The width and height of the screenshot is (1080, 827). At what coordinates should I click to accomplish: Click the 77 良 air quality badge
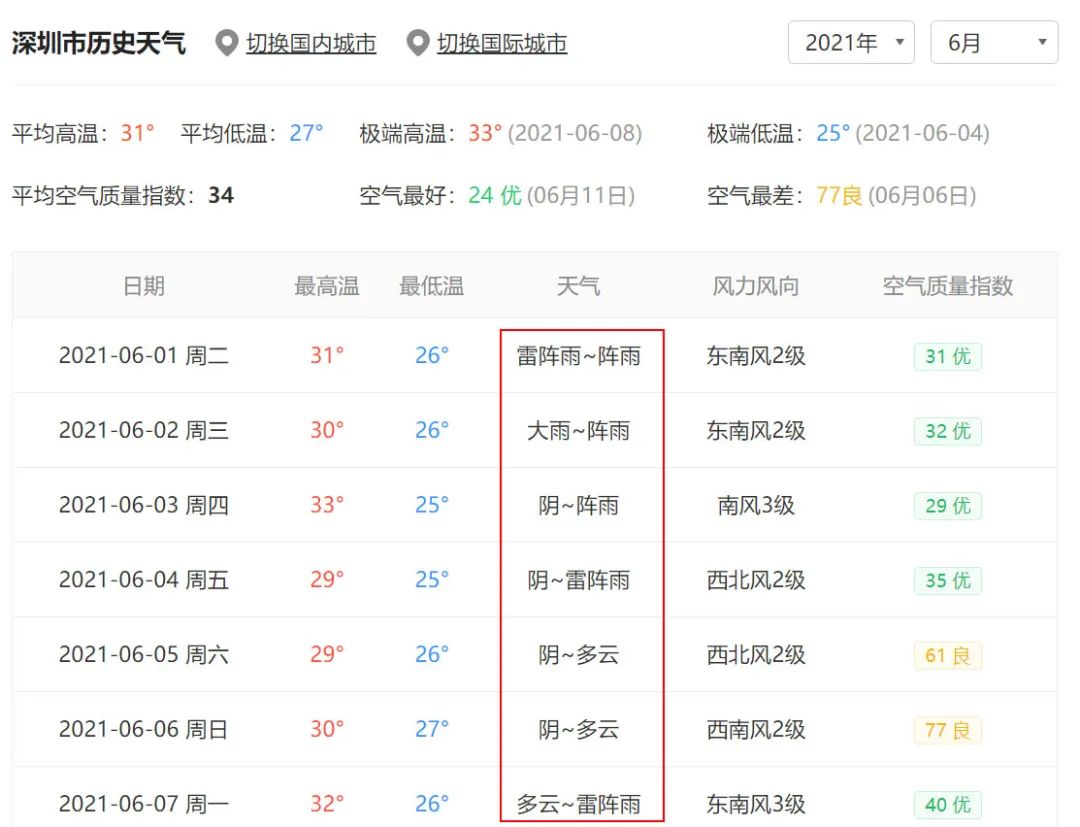947,730
